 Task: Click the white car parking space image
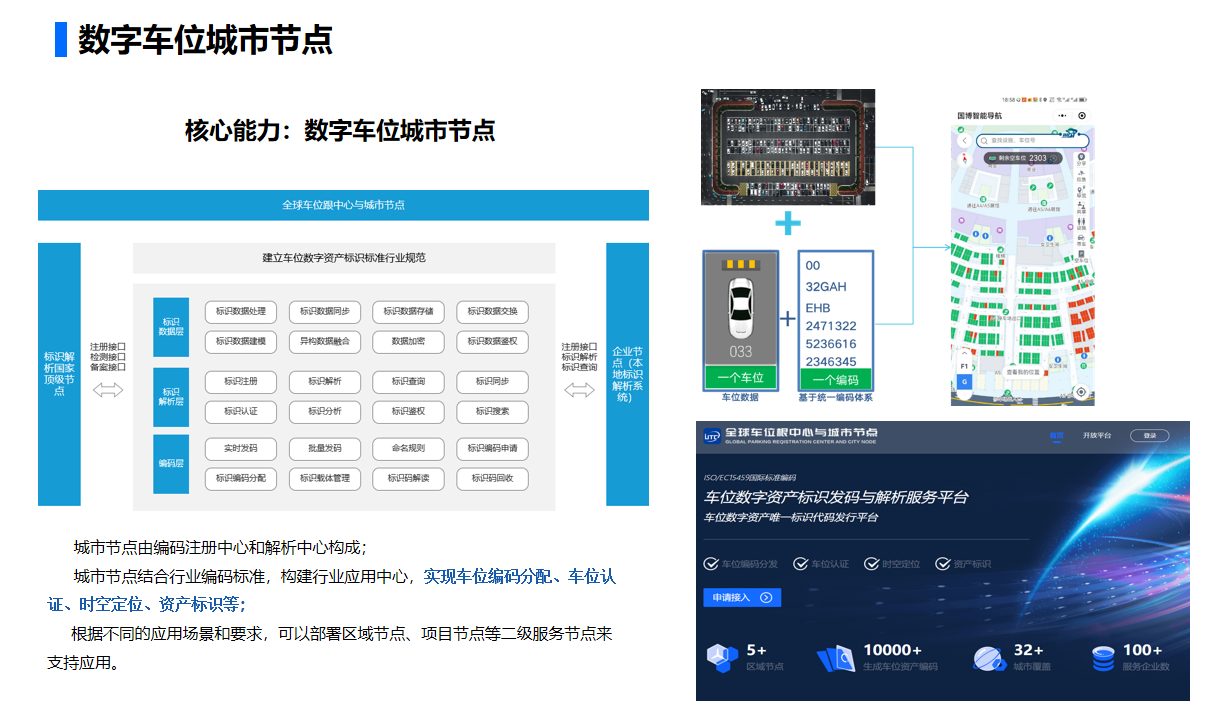point(740,309)
